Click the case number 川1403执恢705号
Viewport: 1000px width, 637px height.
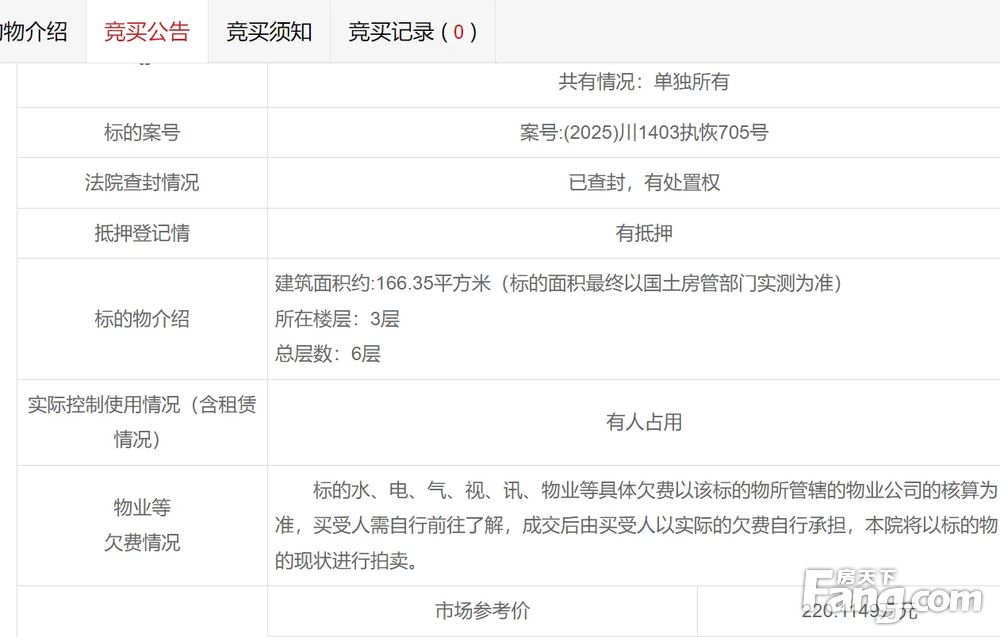(643, 133)
